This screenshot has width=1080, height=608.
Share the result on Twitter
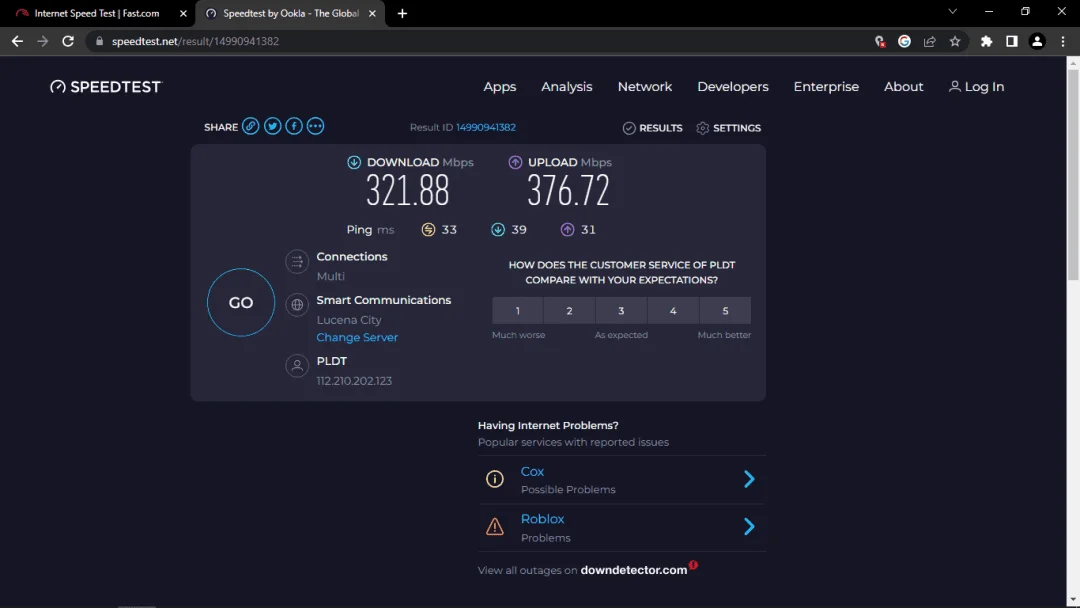(273, 126)
